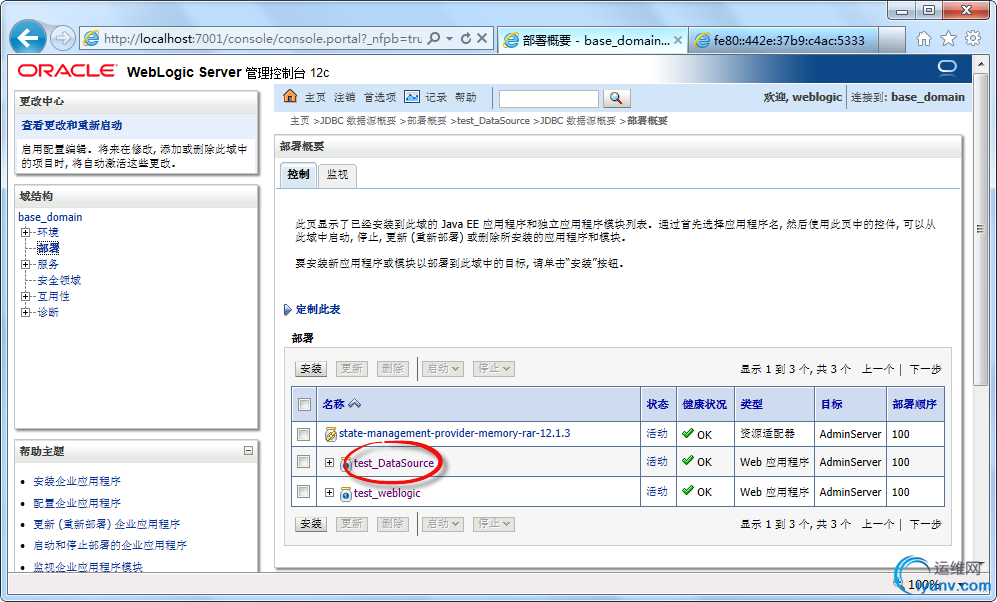997x602 pixels.
Task: Click the 主页 toolbar link
Action: coord(315,97)
